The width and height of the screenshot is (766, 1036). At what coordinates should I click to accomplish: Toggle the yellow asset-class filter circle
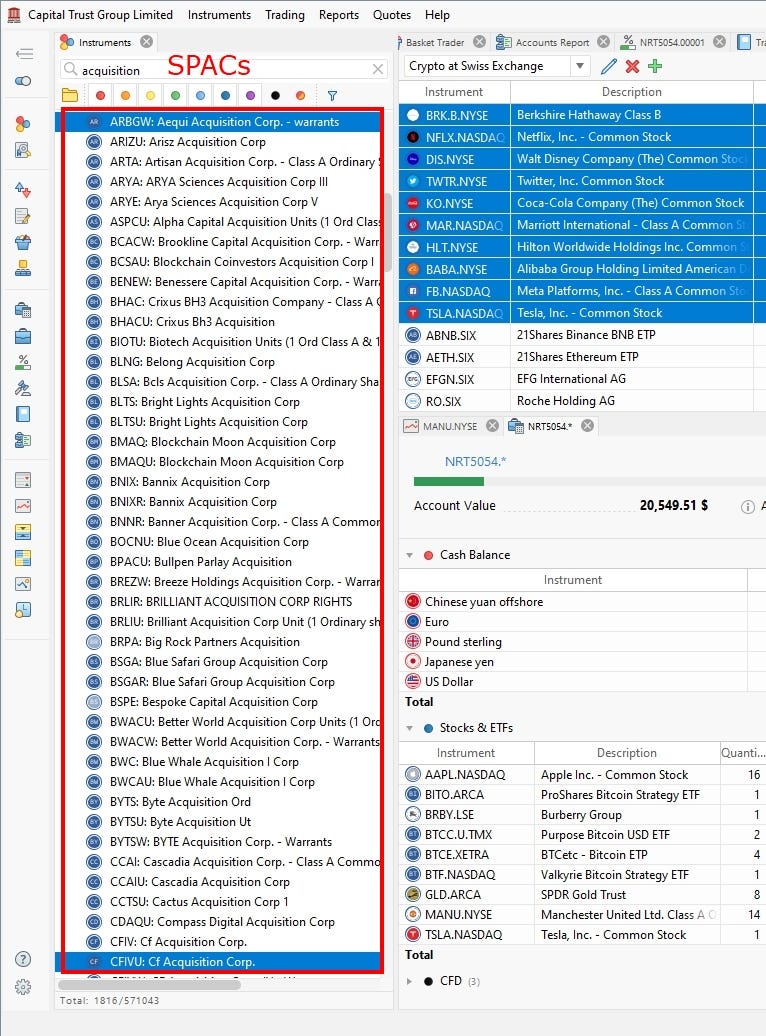click(x=151, y=96)
